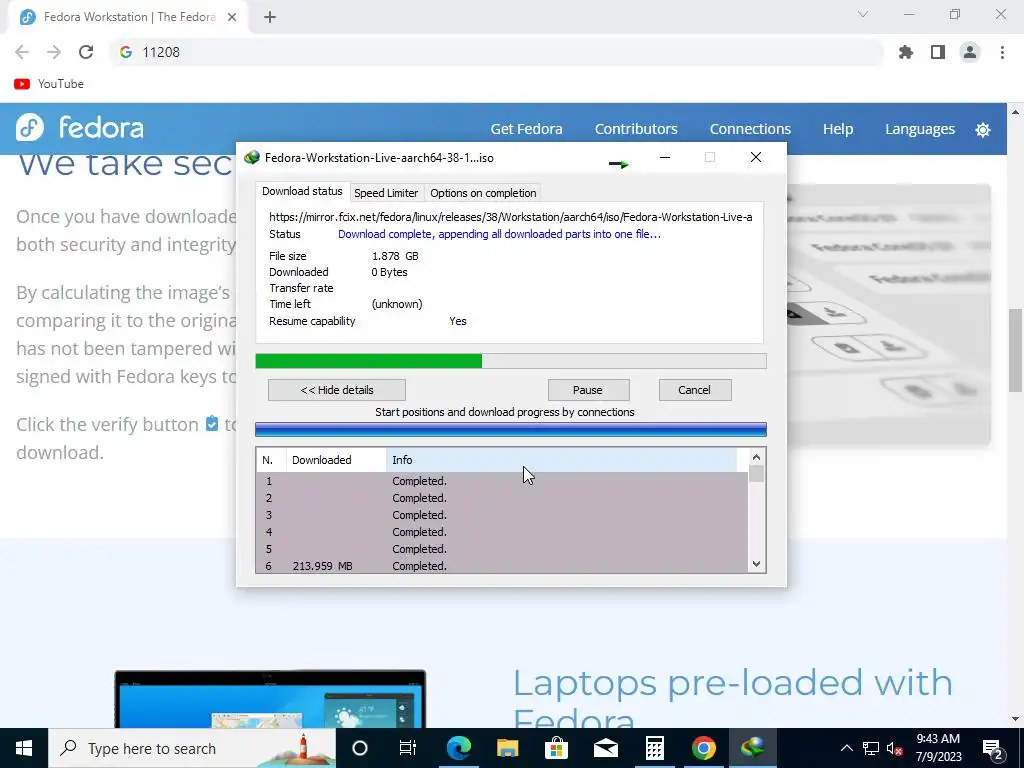Toggle the Fedora site dark mode sun icon
Screen dimensions: 1024x768
[x=983, y=129]
